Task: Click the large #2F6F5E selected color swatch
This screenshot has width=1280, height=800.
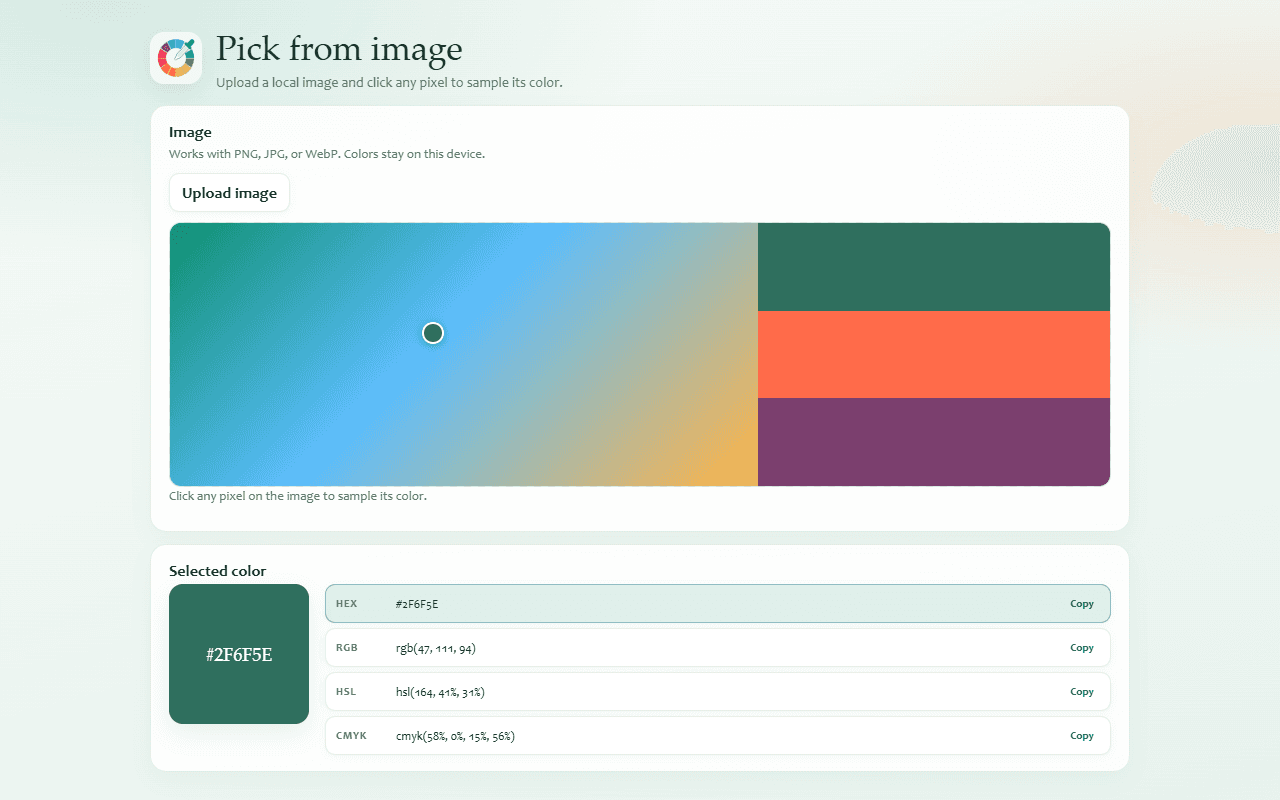Action: click(239, 654)
